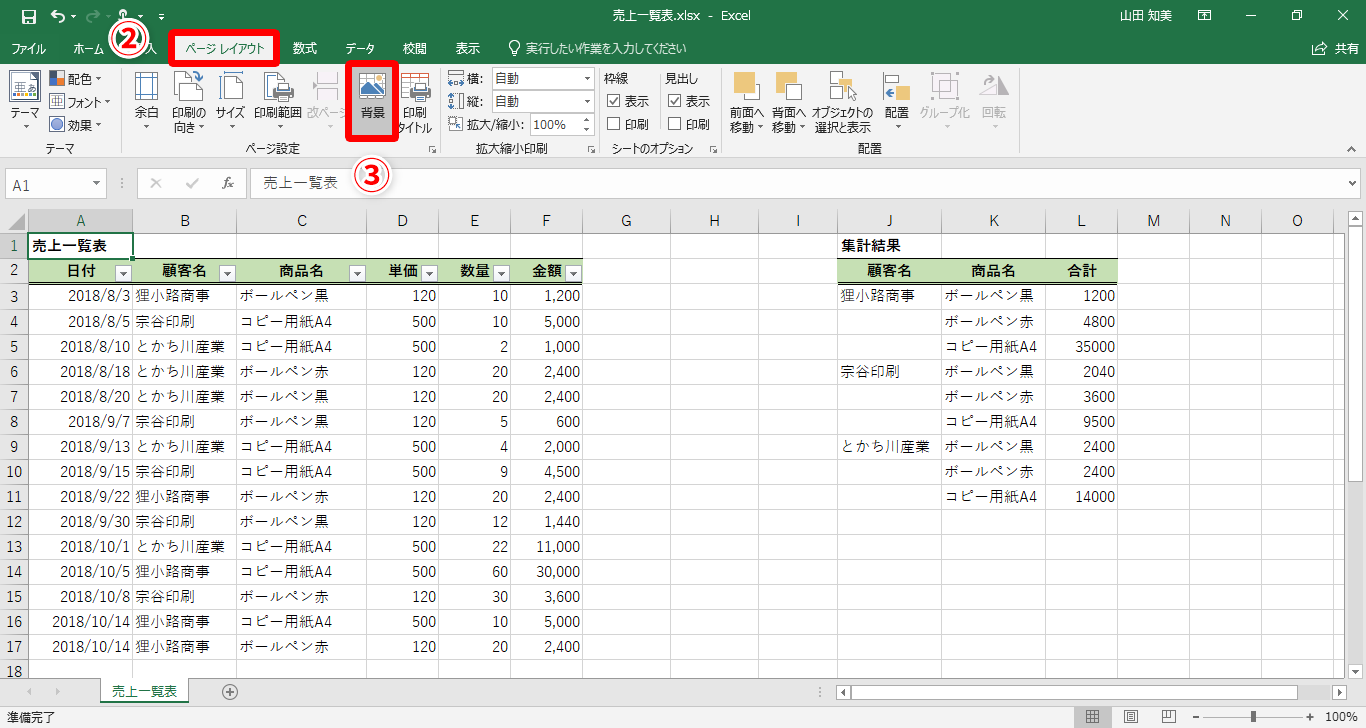Open the Themes (テーマ) gallery
Screen dimensions: 1366x728
[25, 101]
